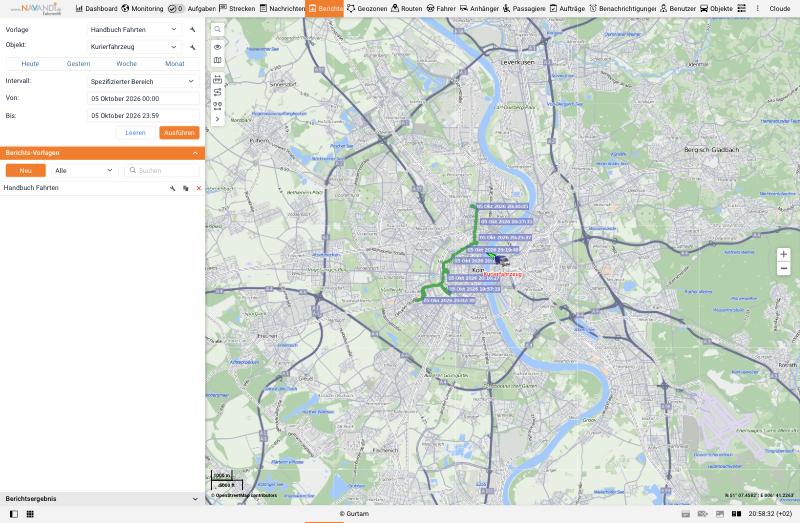Open the Intervall dropdown Spezifizierter Bereich
Screen dimensions: 800x523
point(143,81)
